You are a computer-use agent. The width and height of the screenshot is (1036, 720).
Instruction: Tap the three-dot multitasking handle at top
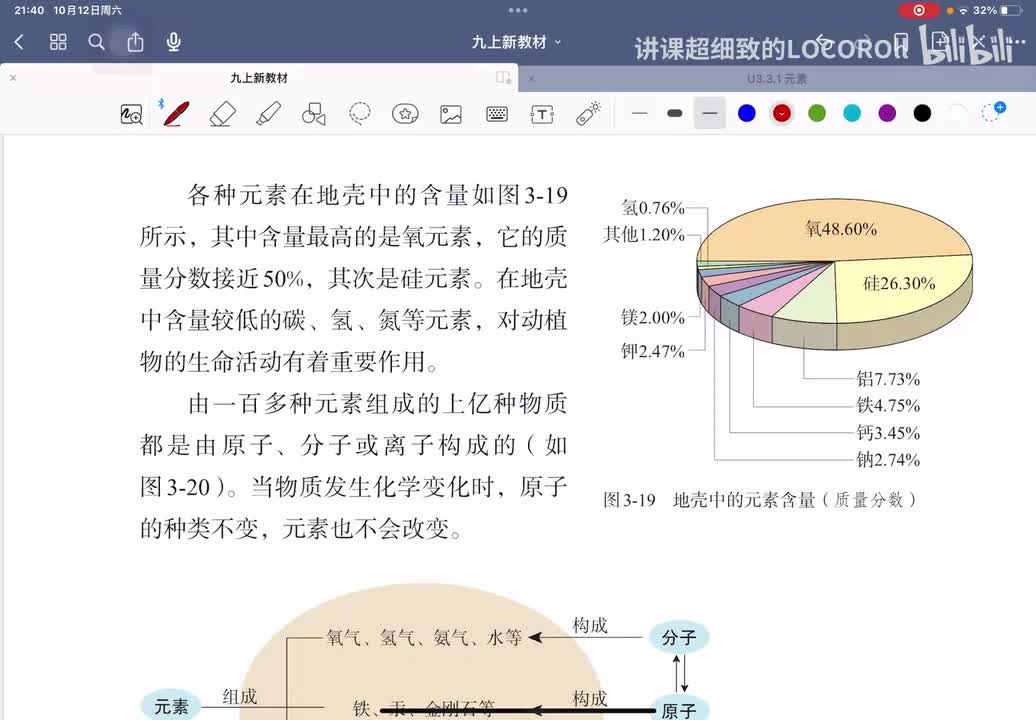coord(518,11)
